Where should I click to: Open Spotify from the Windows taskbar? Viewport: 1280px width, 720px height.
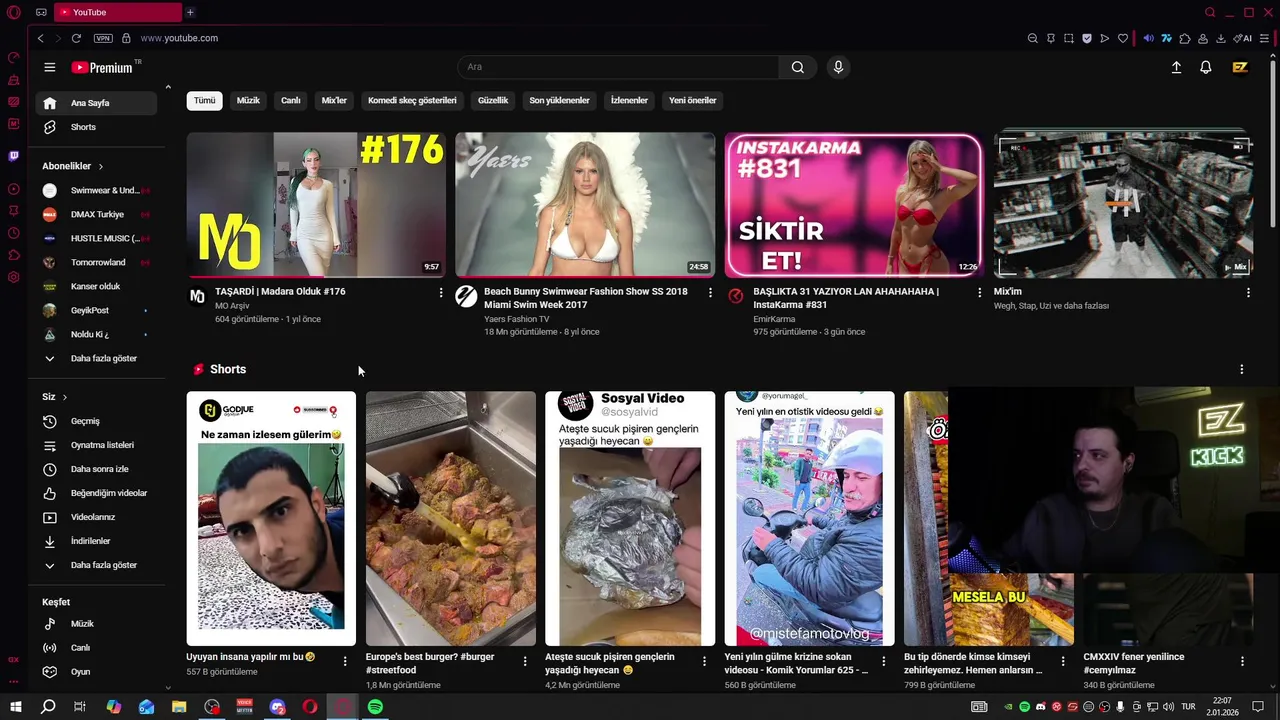375,707
